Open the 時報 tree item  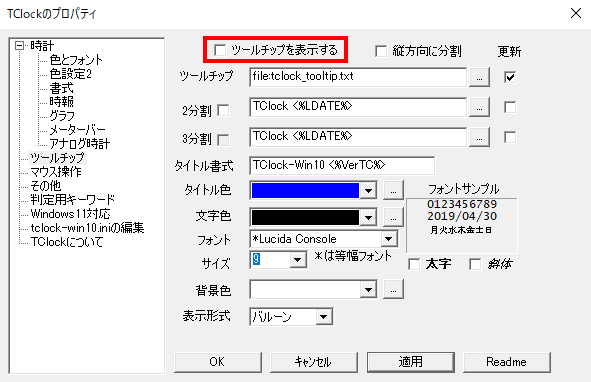click(61, 101)
